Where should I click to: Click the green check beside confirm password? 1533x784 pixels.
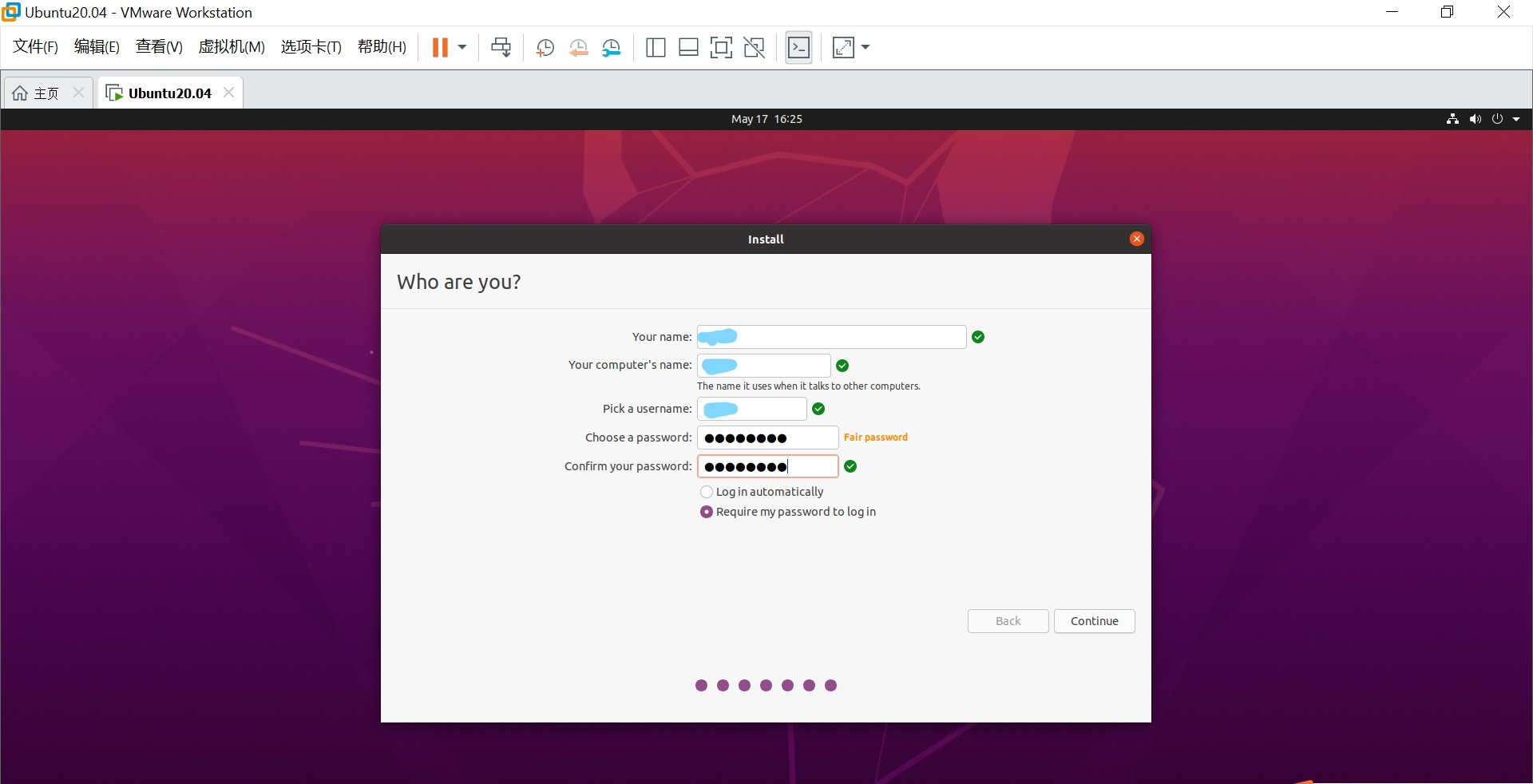point(850,466)
